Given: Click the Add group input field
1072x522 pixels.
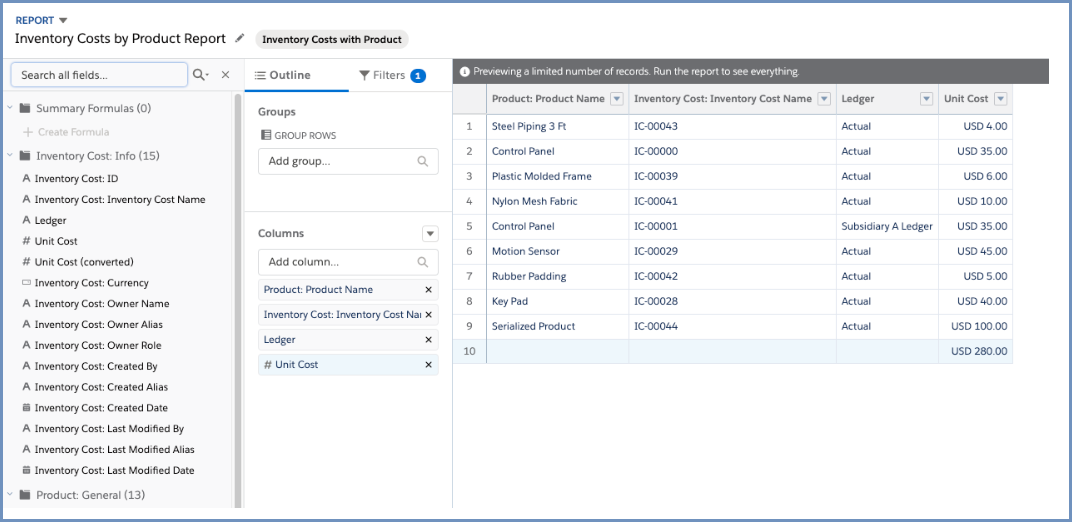Looking at the screenshot, I should [338, 161].
